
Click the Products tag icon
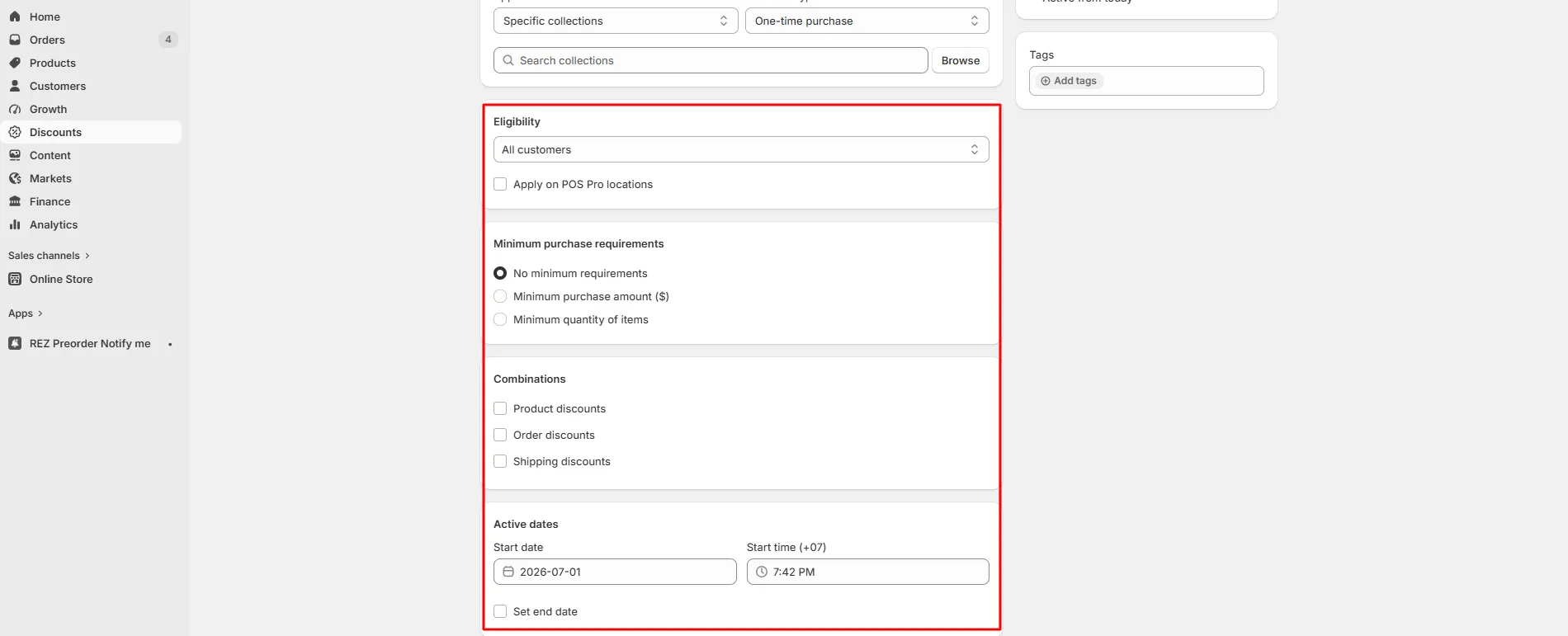point(15,63)
